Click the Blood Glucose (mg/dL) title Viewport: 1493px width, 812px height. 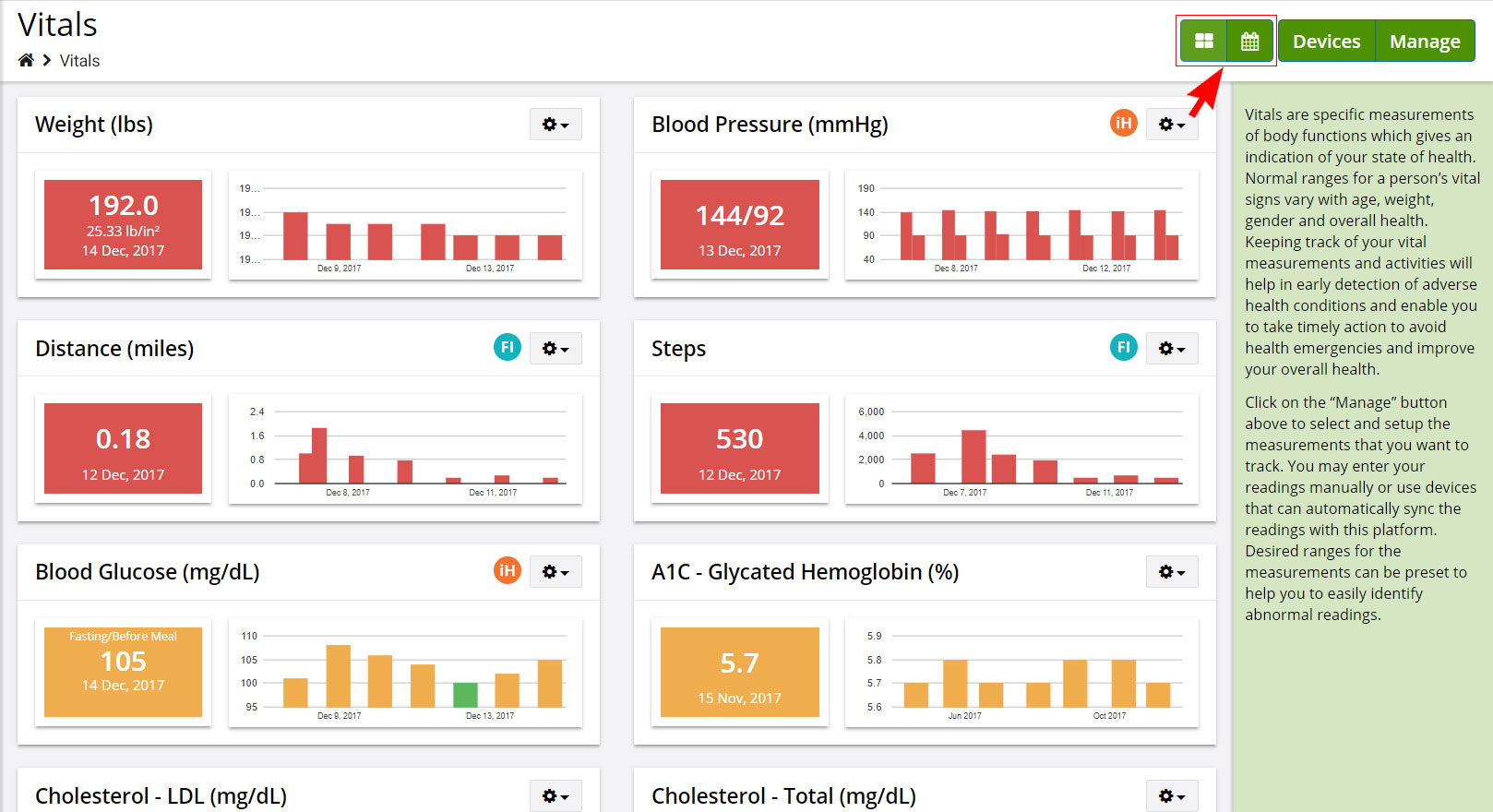coord(148,572)
